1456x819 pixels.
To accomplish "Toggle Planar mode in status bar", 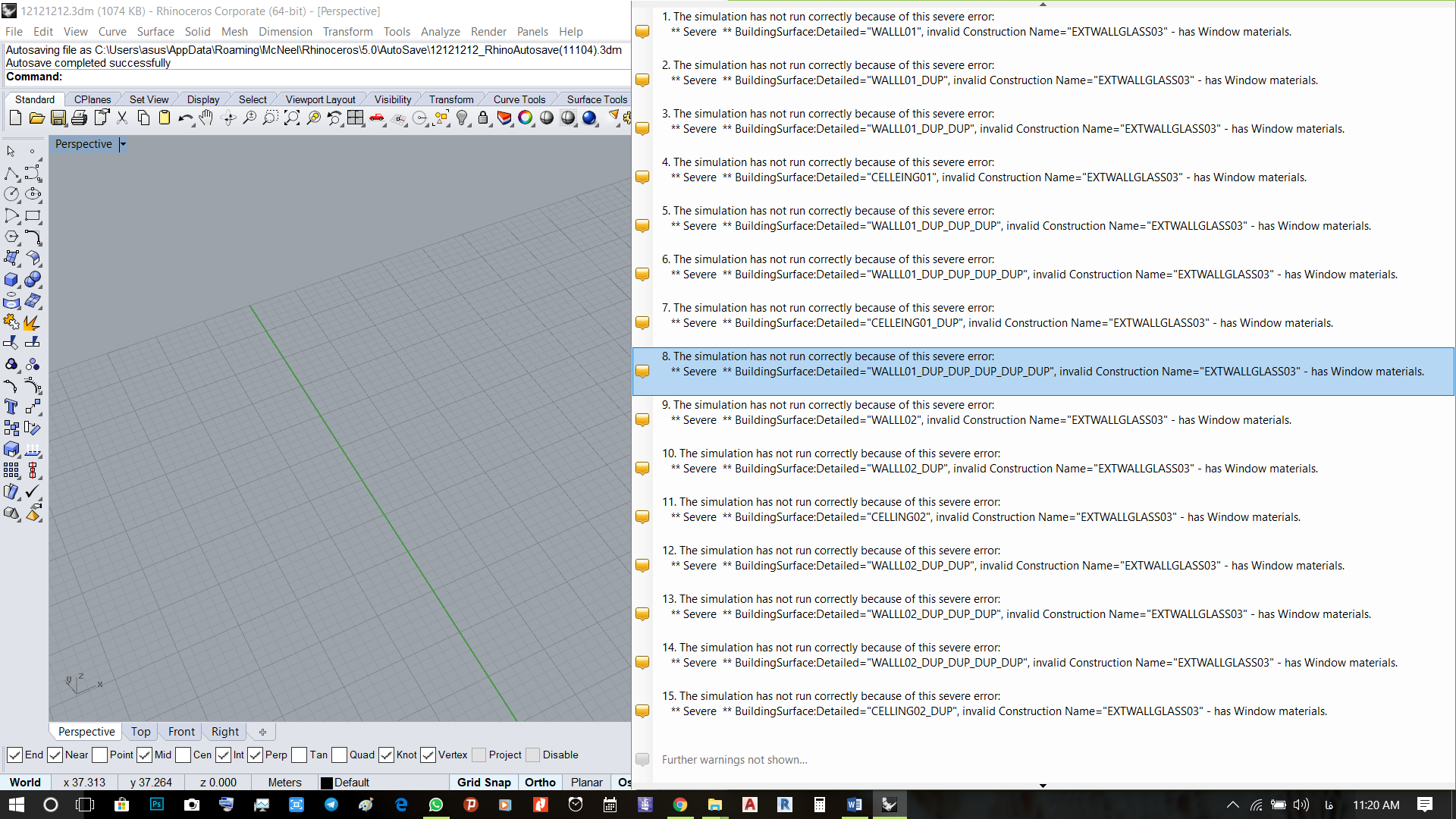I will 587,783.
